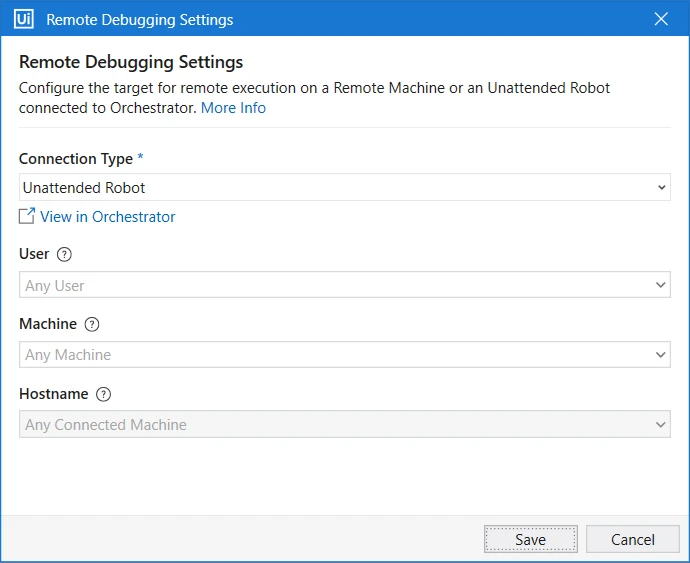690x563 pixels.
Task: Click the Connection Type label
Action: [76, 159]
